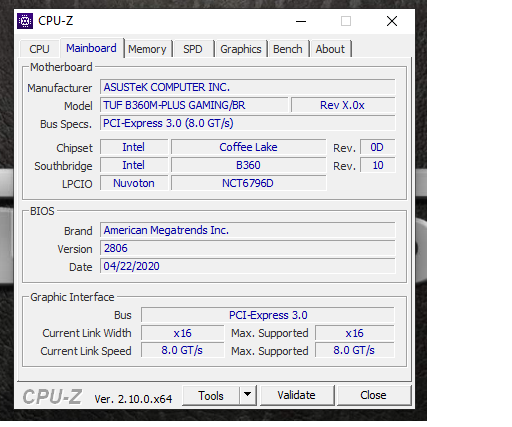Click the NCT6796D value

(248, 183)
